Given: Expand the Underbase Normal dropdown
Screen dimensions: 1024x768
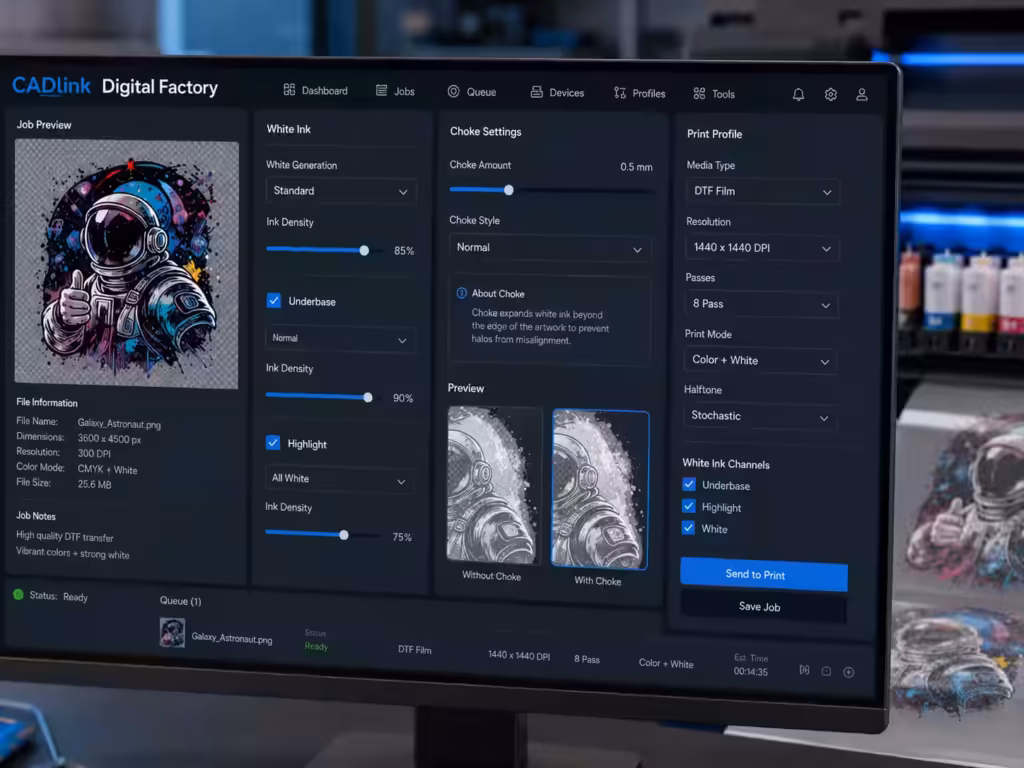Looking at the screenshot, I should pyautogui.click(x=340, y=338).
